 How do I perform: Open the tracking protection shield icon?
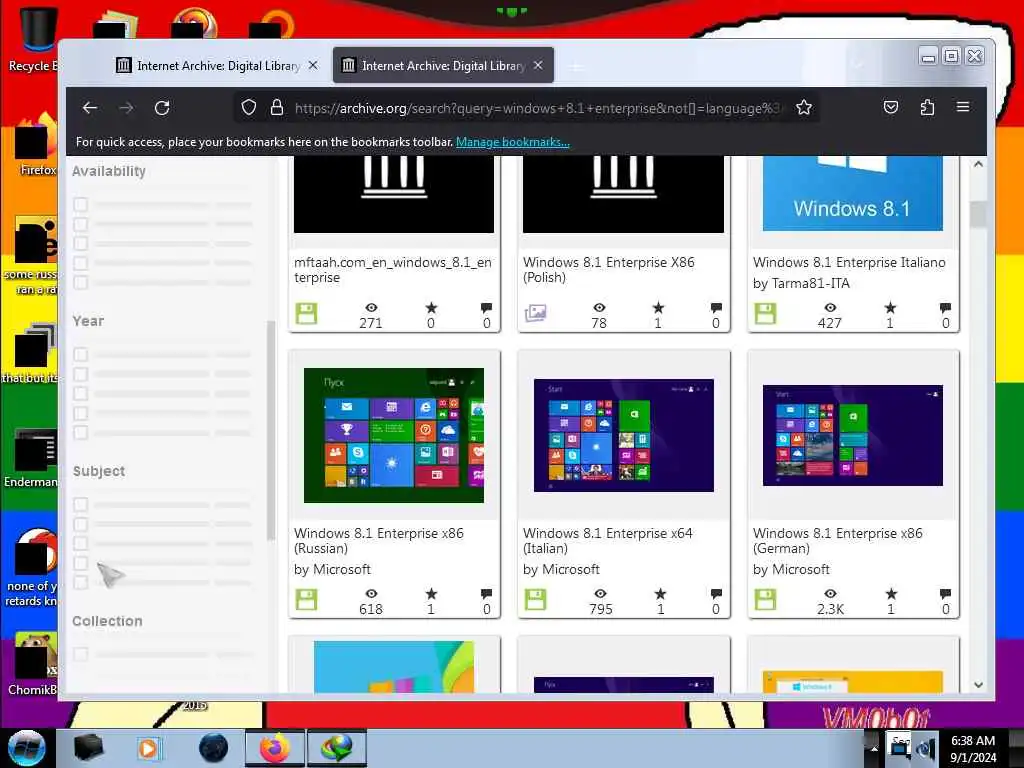coord(249,108)
